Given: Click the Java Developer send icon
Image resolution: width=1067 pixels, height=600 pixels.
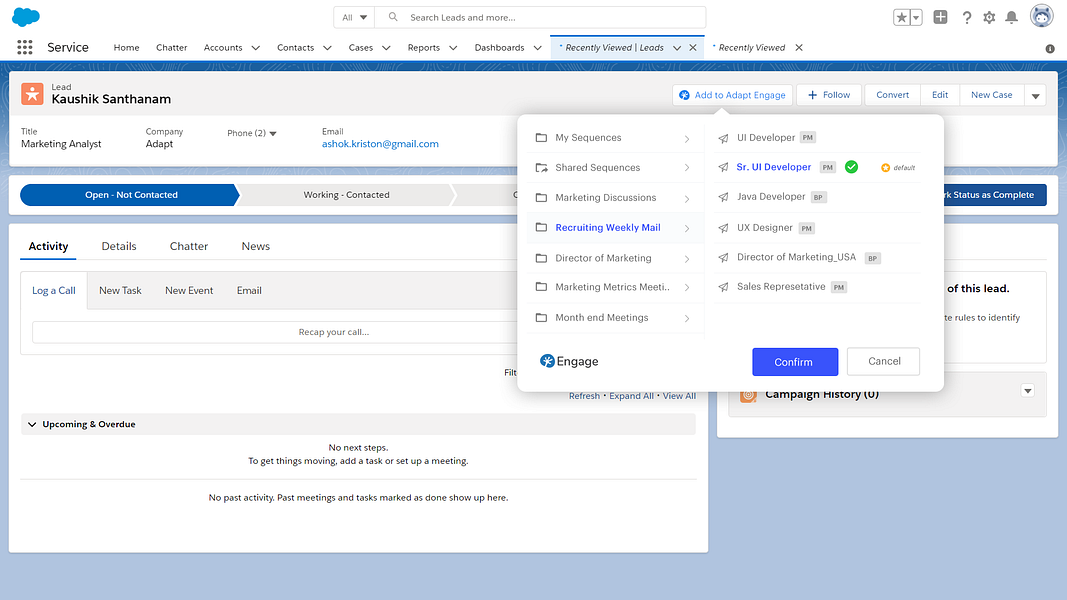Looking at the screenshot, I should pos(723,197).
